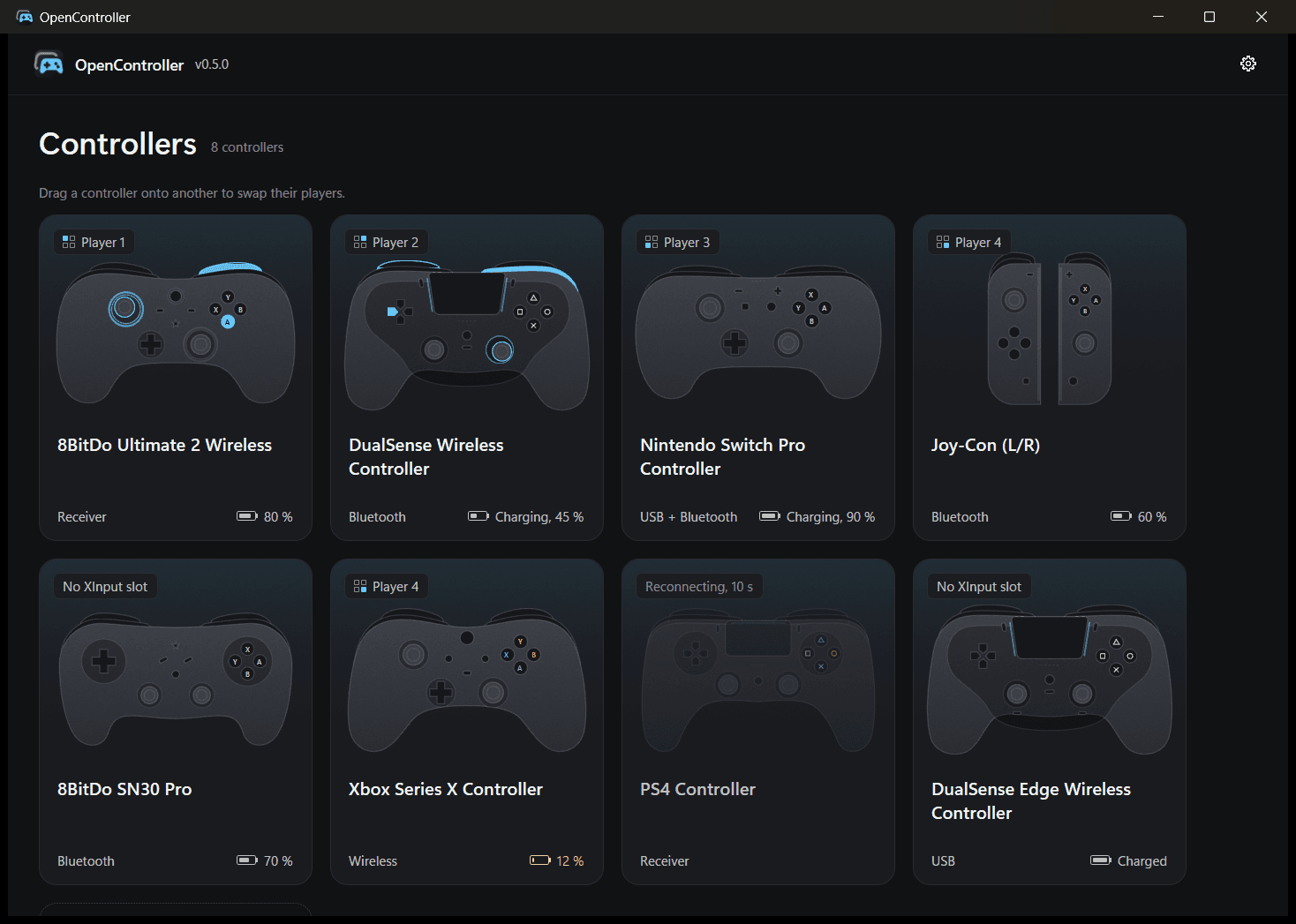The width and height of the screenshot is (1296, 924).
Task: Click battery icon showing 60 %
Action: pyautogui.click(x=1121, y=515)
